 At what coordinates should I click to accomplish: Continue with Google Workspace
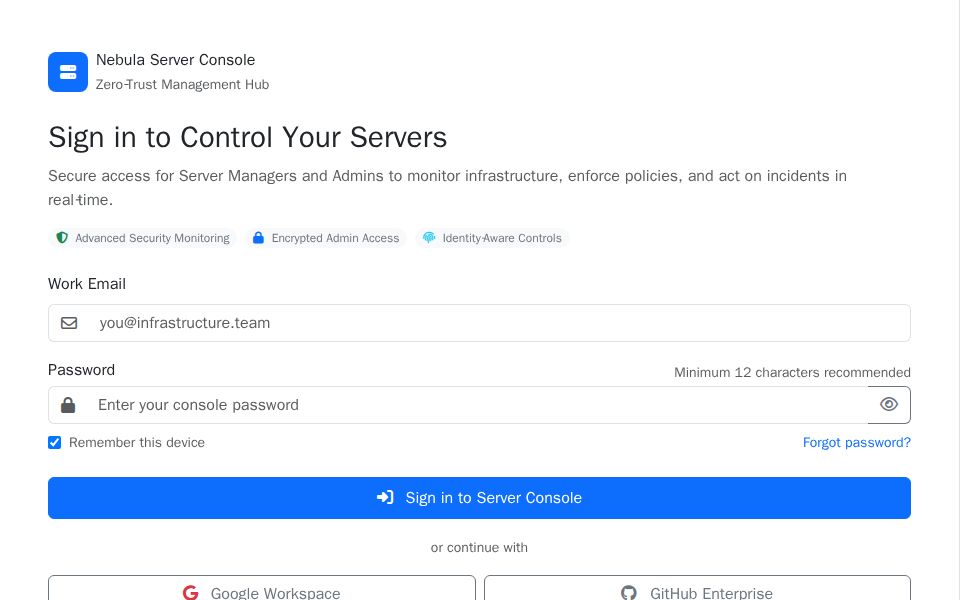(262, 592)
